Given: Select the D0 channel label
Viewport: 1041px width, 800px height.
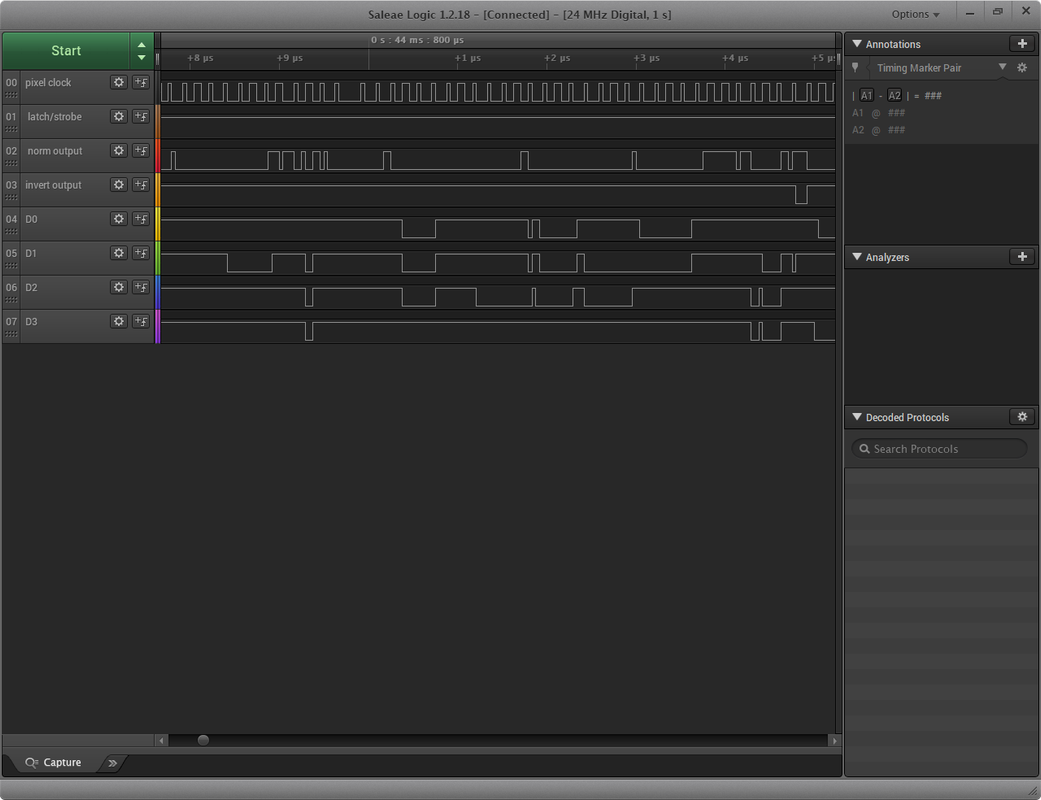Looking at the screenshot, I should coord(31,219).
